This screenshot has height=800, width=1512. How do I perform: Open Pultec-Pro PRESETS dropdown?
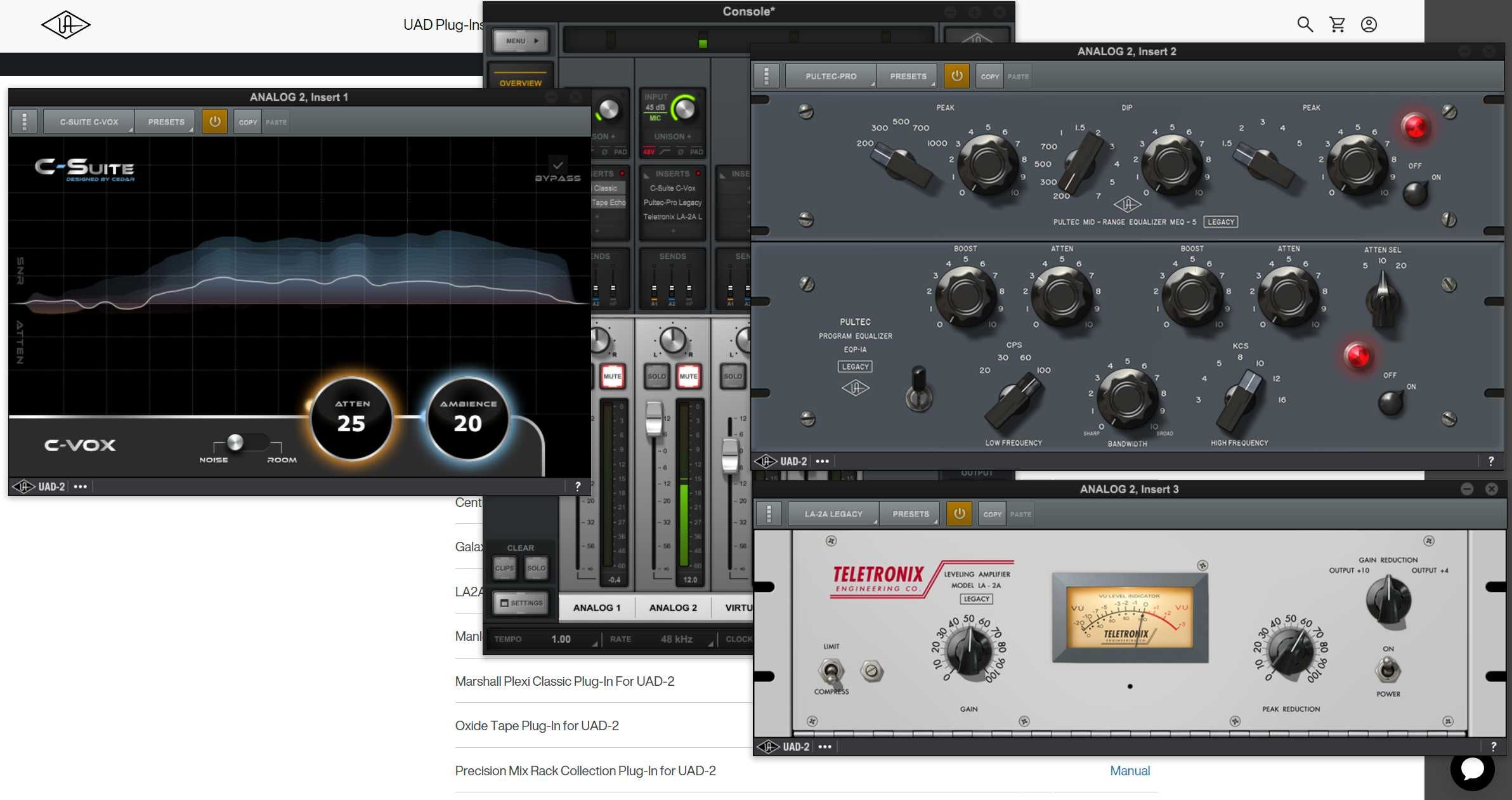(908, 75)
